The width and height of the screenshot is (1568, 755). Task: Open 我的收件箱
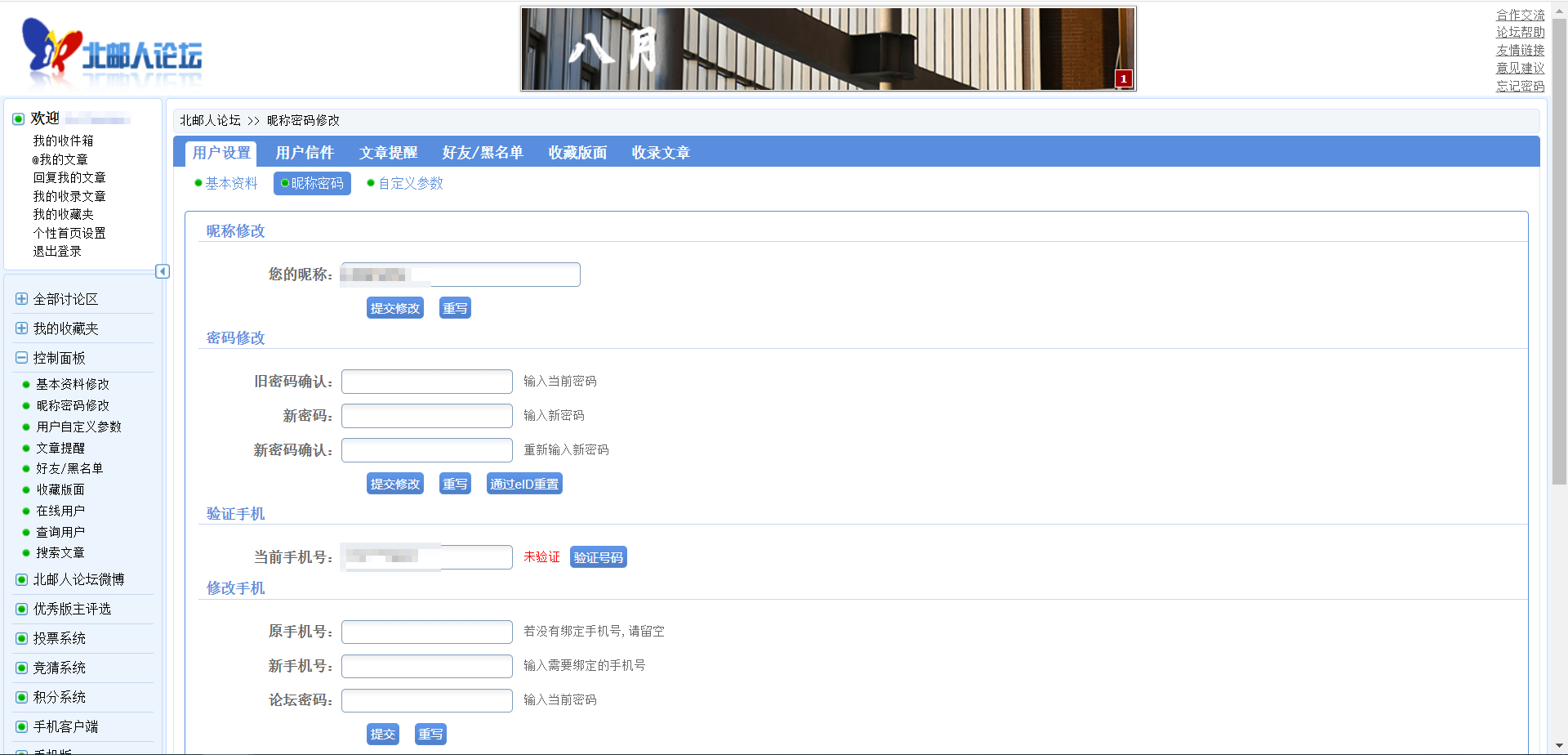click(63, 141)
